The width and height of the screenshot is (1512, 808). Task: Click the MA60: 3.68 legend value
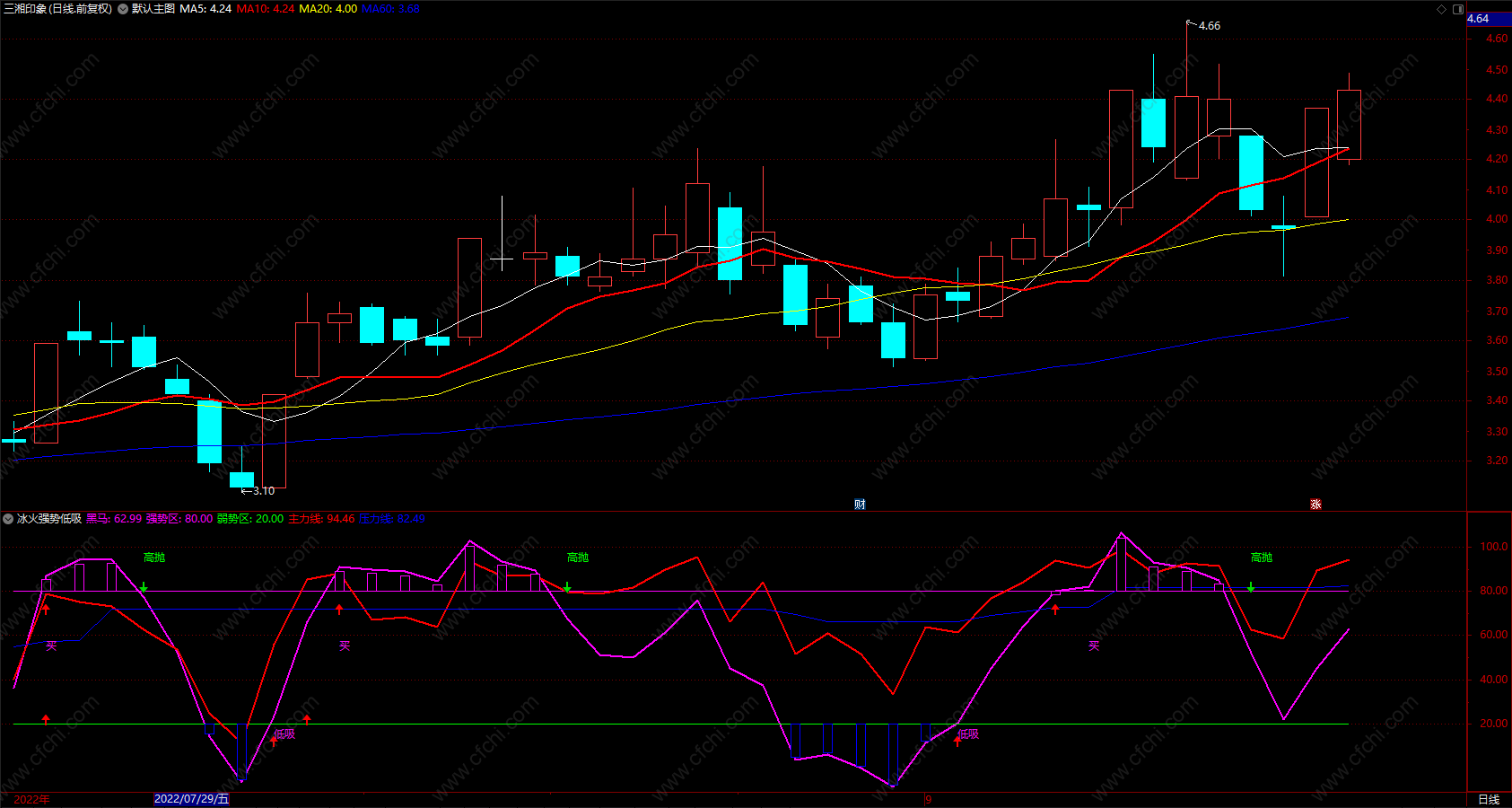[x=391, y=9]
